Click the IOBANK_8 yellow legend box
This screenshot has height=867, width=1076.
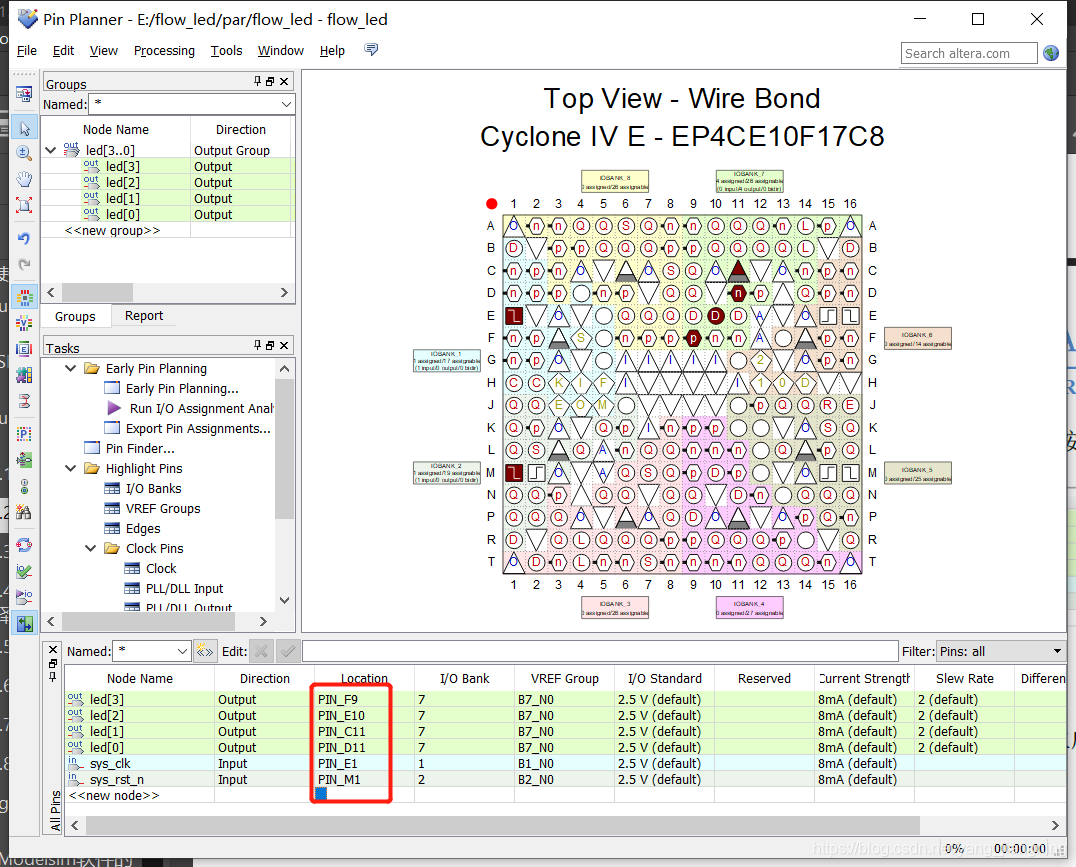click(615, 181)
